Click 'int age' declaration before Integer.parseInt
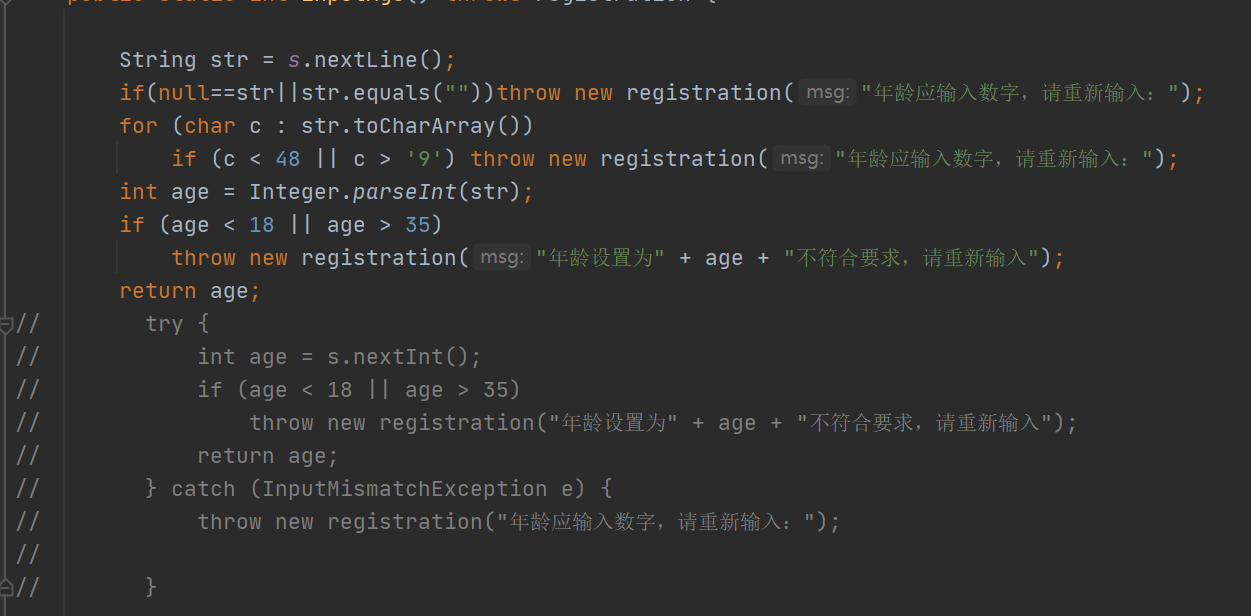 point(165,192)
